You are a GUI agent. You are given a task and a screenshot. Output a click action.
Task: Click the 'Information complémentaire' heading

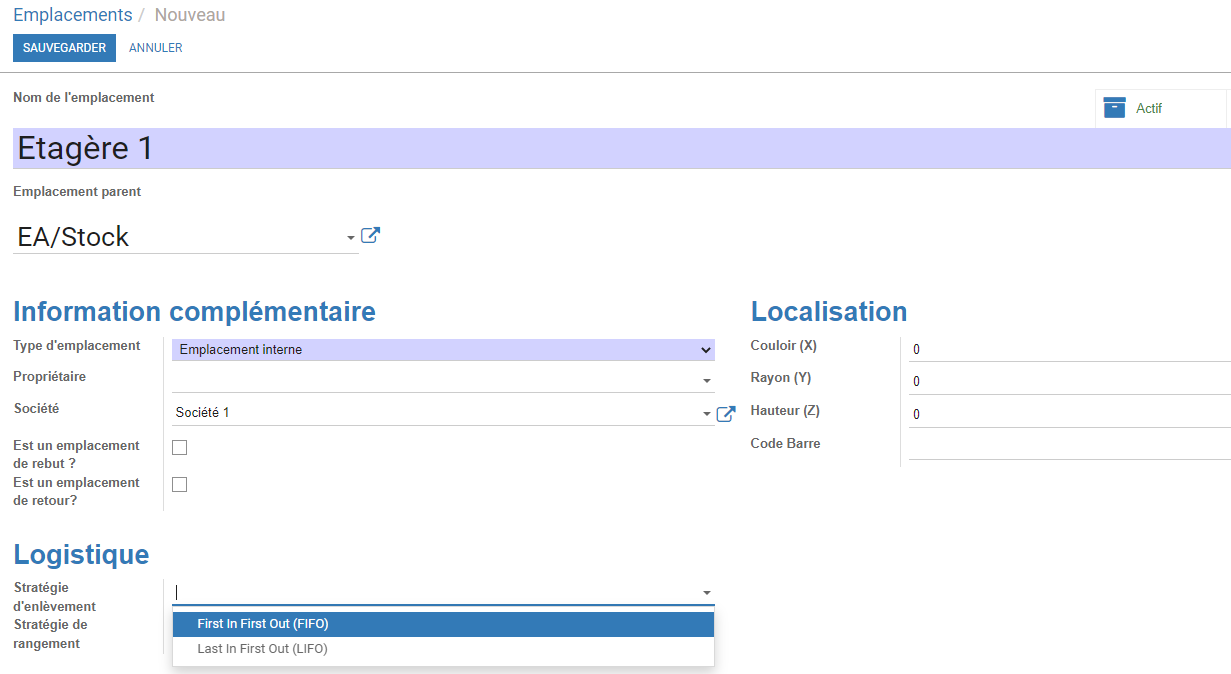tap(194, 312)
